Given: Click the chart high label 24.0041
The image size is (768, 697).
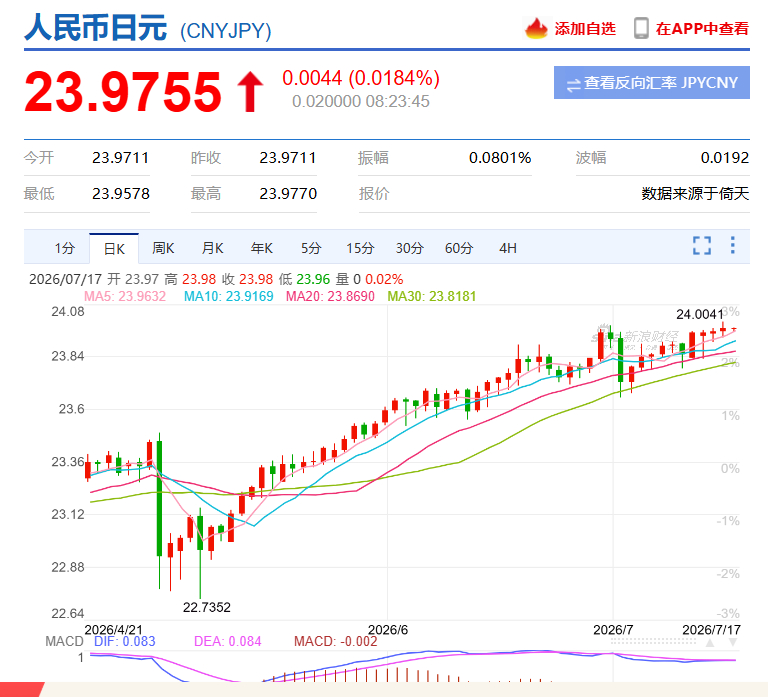Looking at the screenshot, I should pos(699,314).
